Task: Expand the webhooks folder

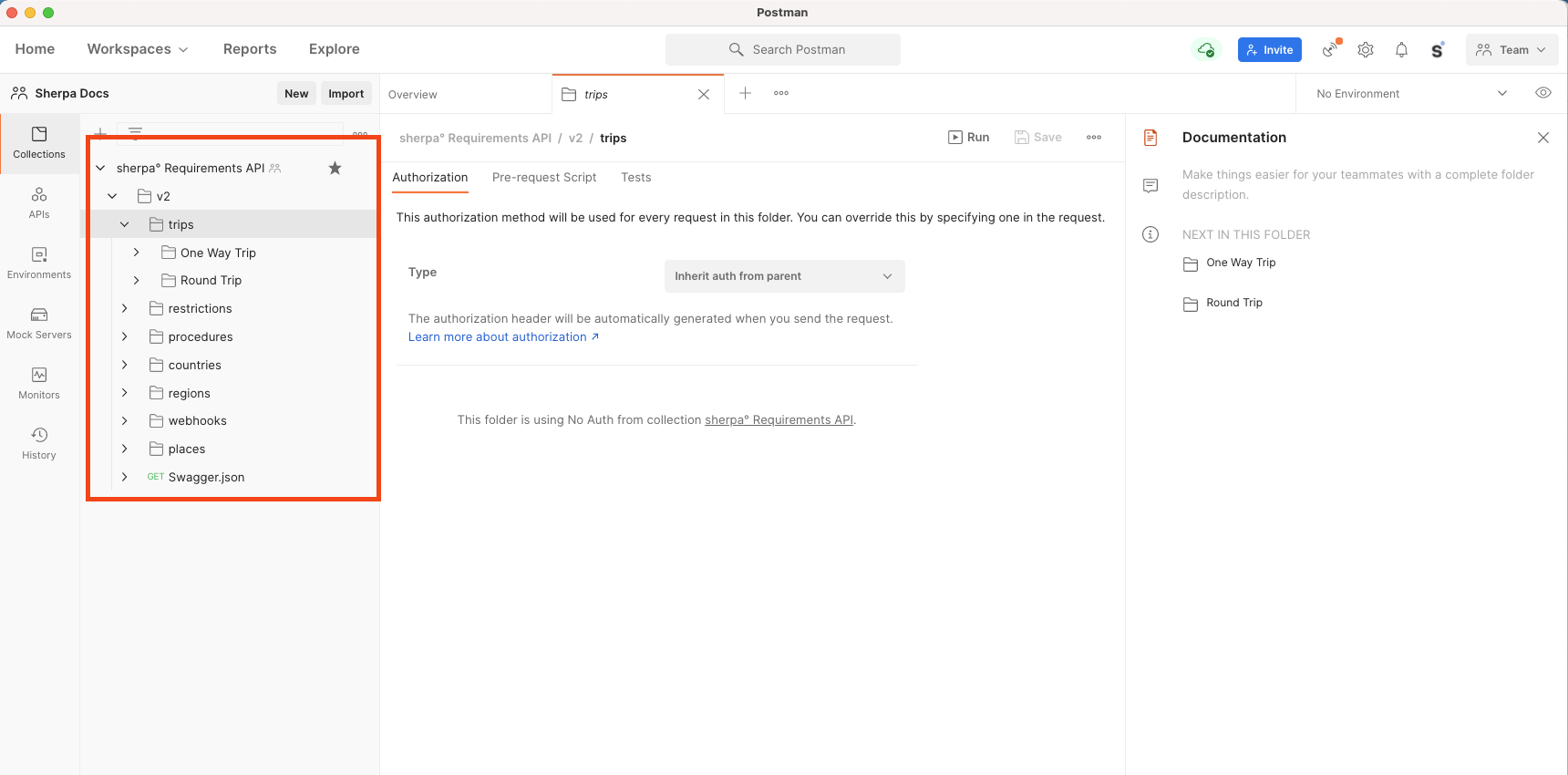Action: pyautogui.click(x=125, y=420)
